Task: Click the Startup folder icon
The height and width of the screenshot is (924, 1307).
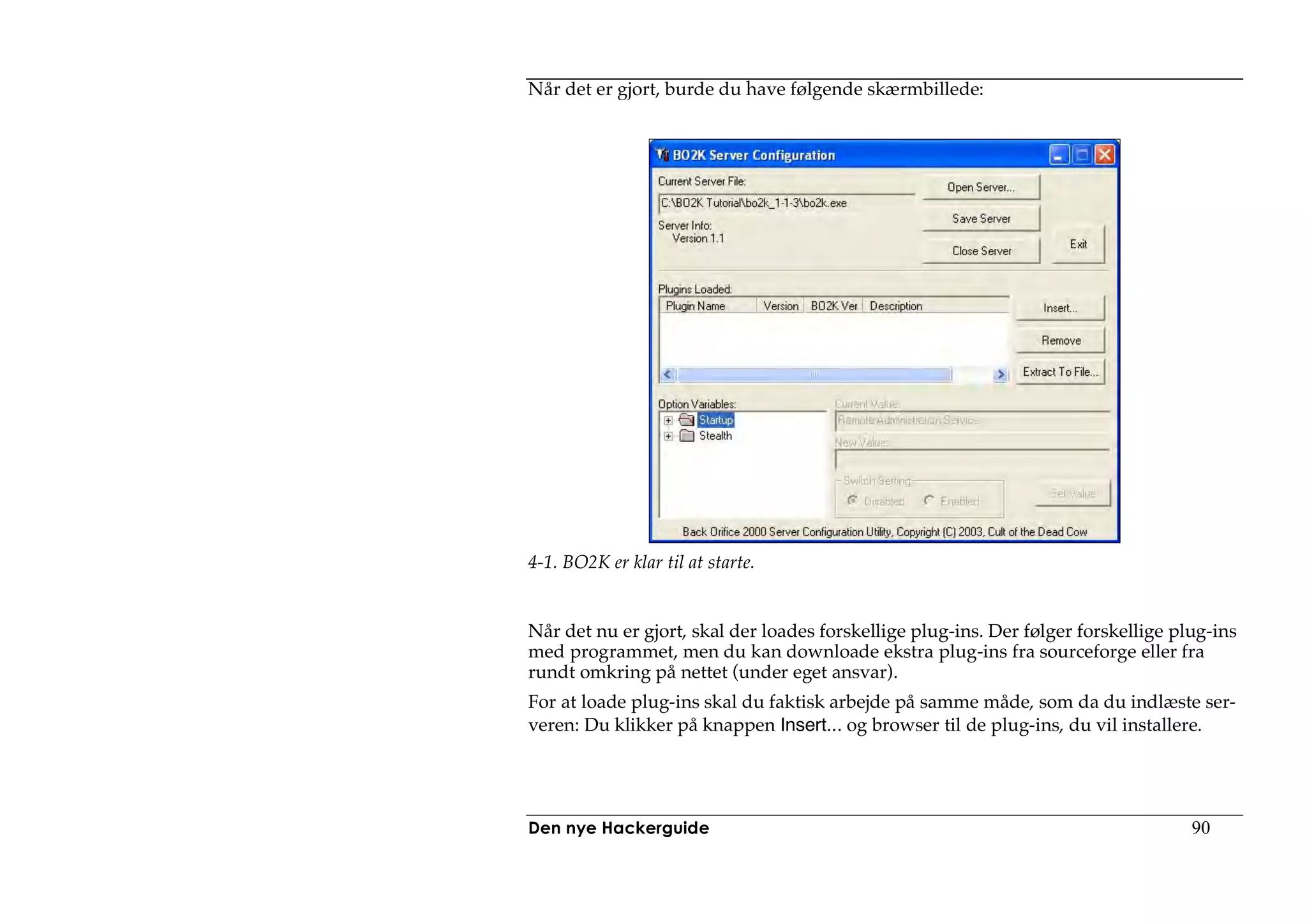Action: click(687, 420)
